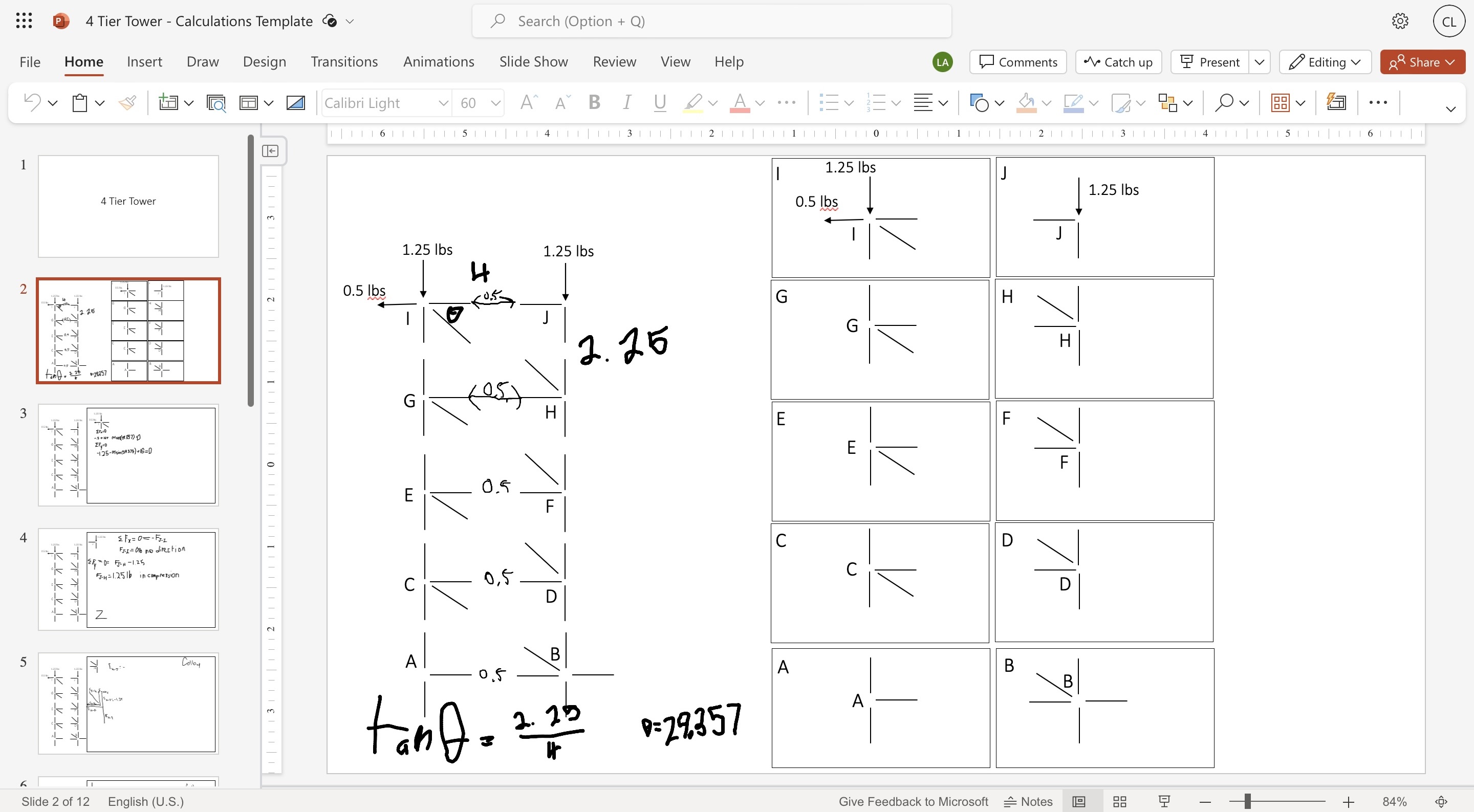This screenshot has width=1474, height=812.
Task: Toggle bold formatting
Action: [x=595, y=102]
